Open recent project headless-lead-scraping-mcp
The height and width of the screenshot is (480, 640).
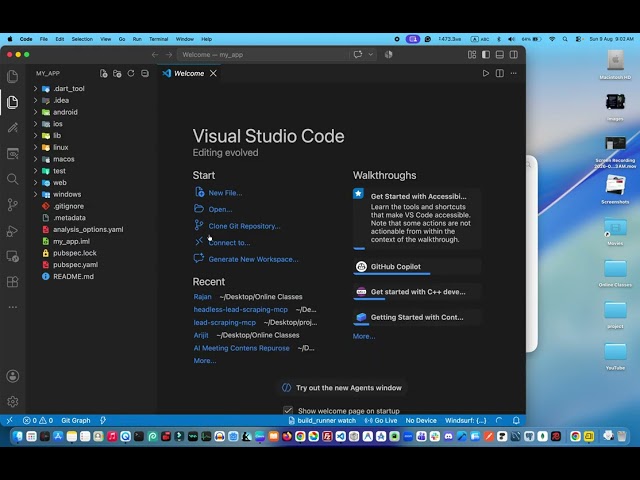pos(240,309)
